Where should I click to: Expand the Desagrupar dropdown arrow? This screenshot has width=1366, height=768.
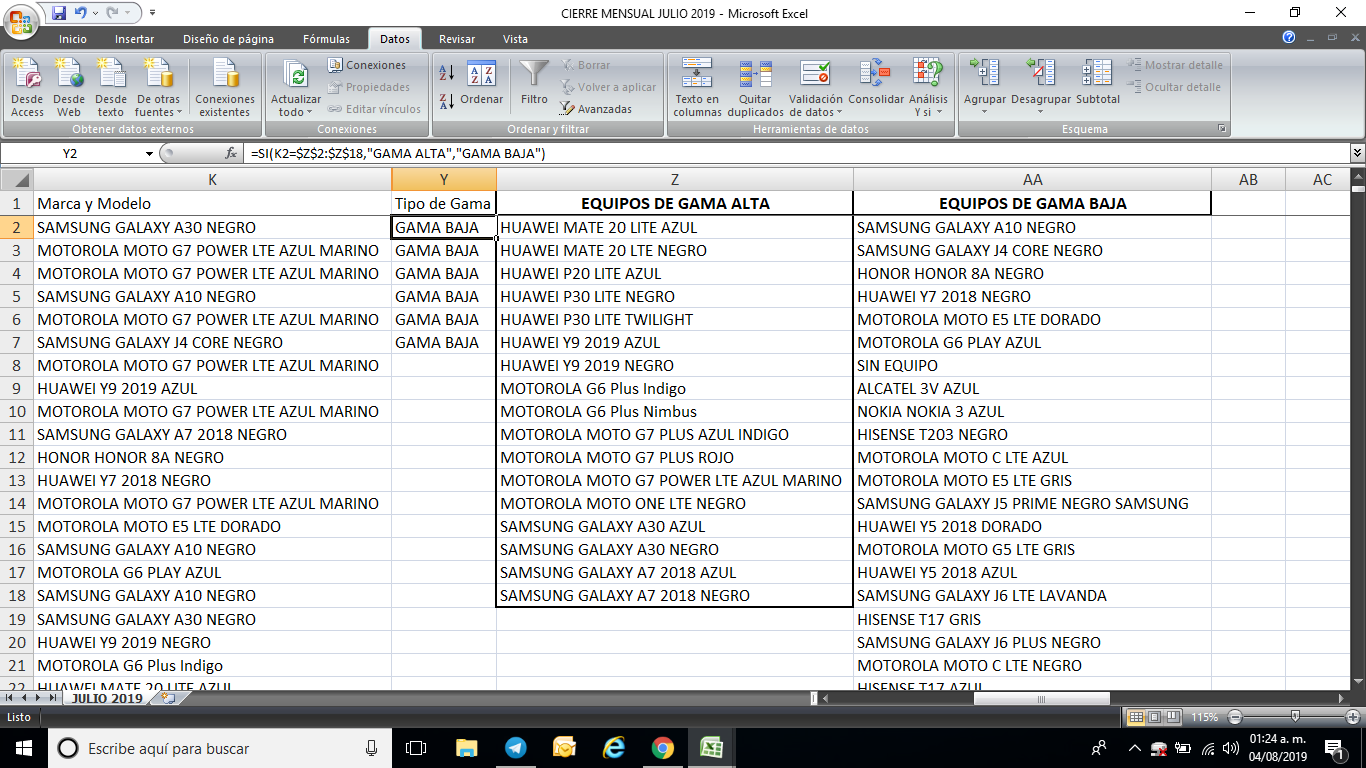tap(1040, 112)
